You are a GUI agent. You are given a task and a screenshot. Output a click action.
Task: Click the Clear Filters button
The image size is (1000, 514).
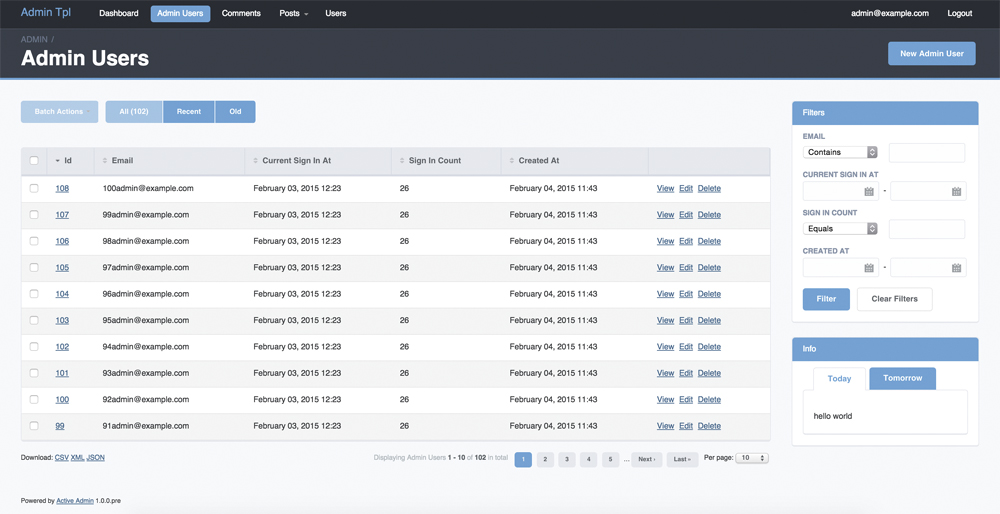(894, 299)
